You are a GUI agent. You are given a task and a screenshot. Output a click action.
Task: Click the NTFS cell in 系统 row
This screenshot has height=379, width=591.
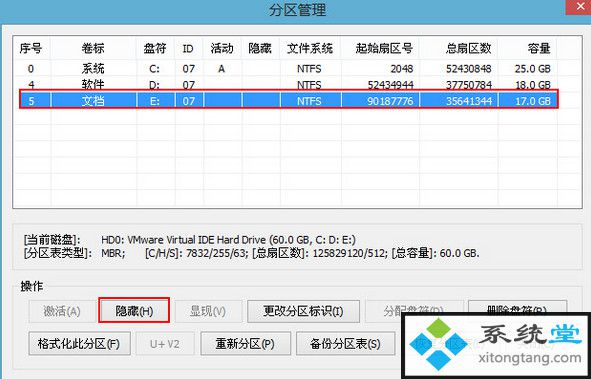309,69
